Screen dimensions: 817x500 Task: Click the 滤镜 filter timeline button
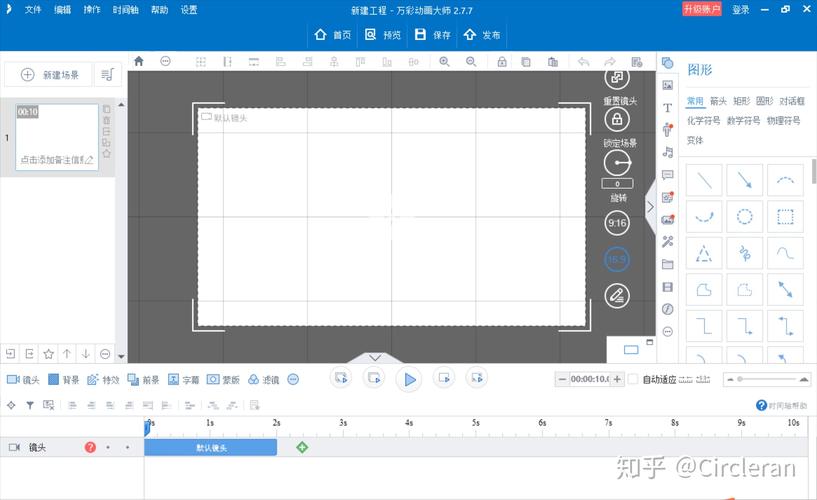[x=264, y=380]
